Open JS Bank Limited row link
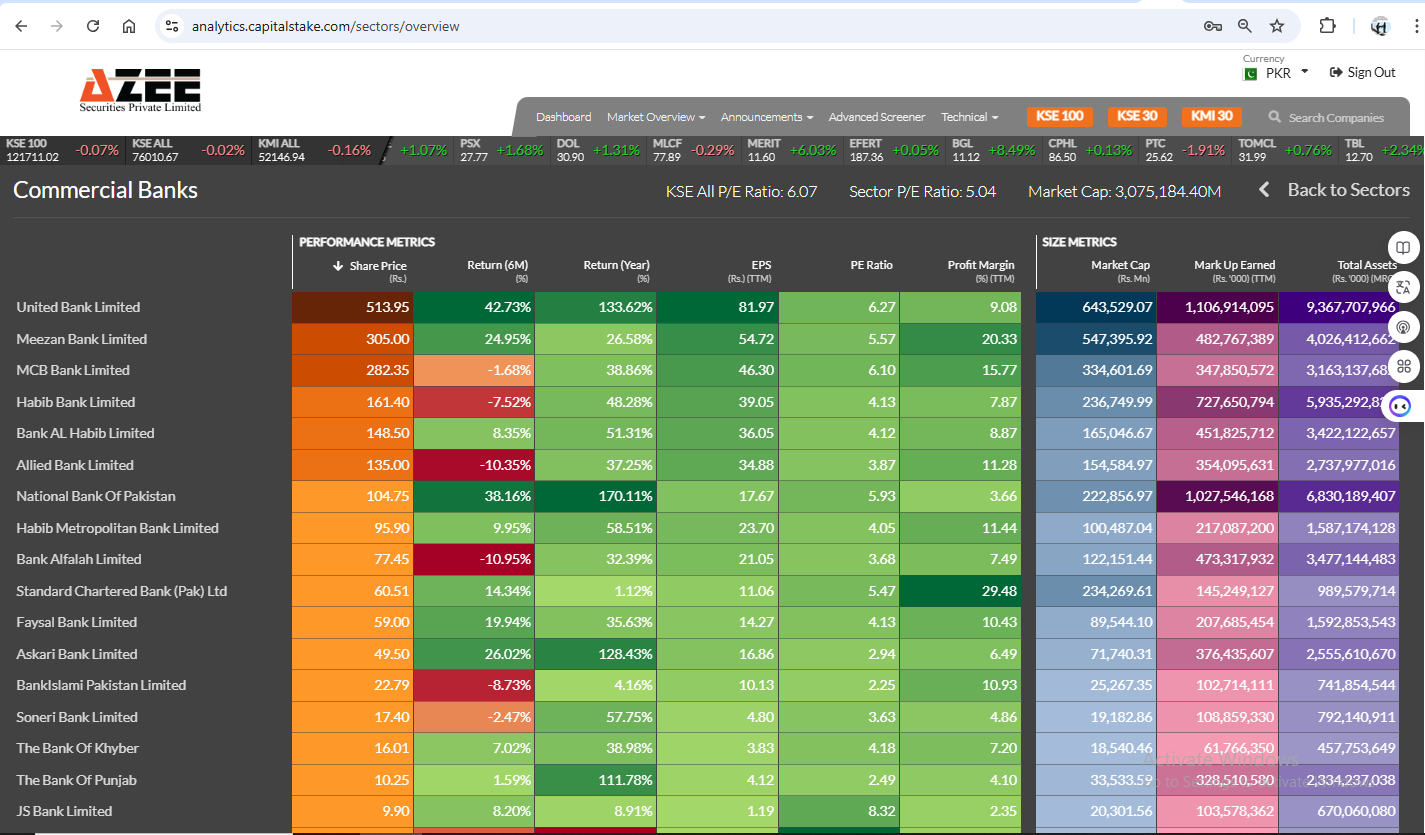Image resolution: width=1425 pixels, height=835 pixels. [64, 811]
